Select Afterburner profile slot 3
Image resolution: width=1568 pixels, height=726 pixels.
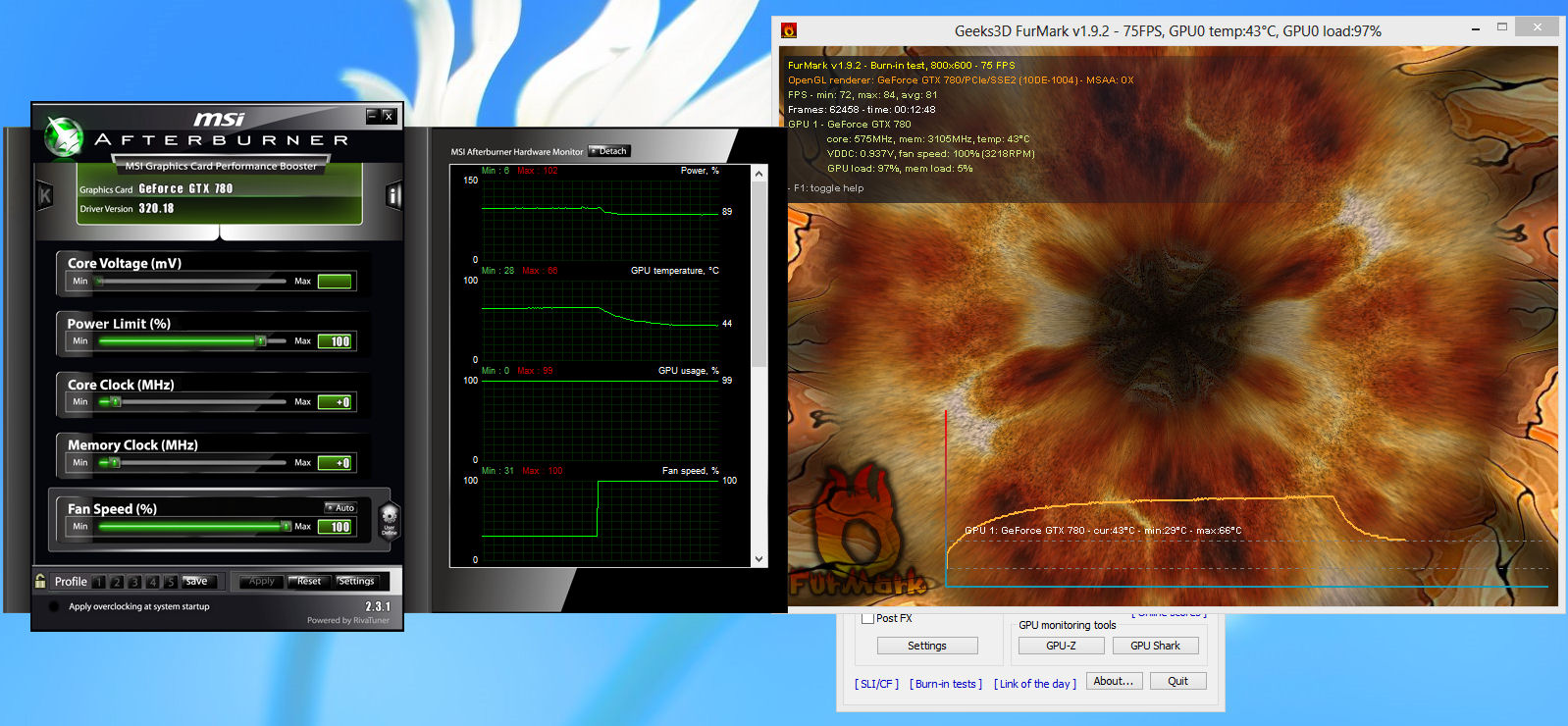134,582
